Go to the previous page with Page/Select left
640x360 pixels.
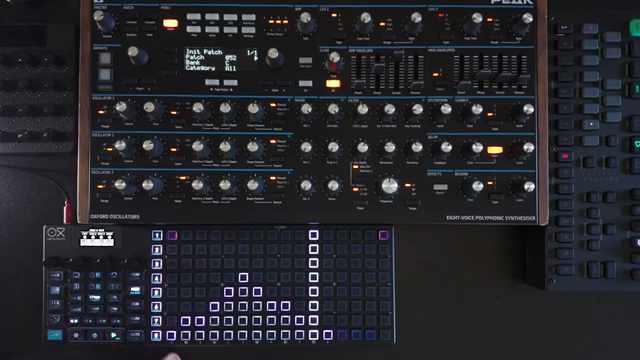pyautogui.click(x=212, y=82)
